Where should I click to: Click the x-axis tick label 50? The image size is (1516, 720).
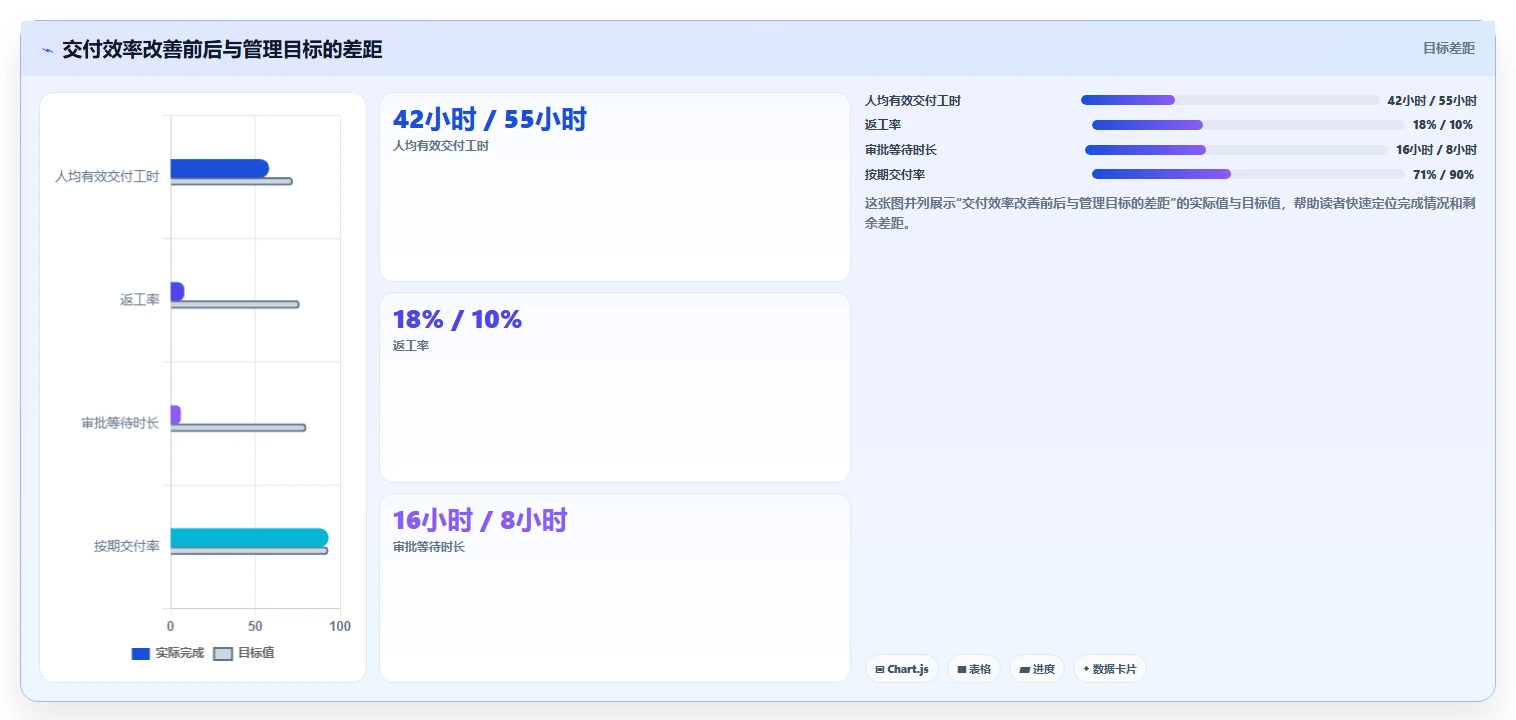pyautogui.click(x=256, y=626)
